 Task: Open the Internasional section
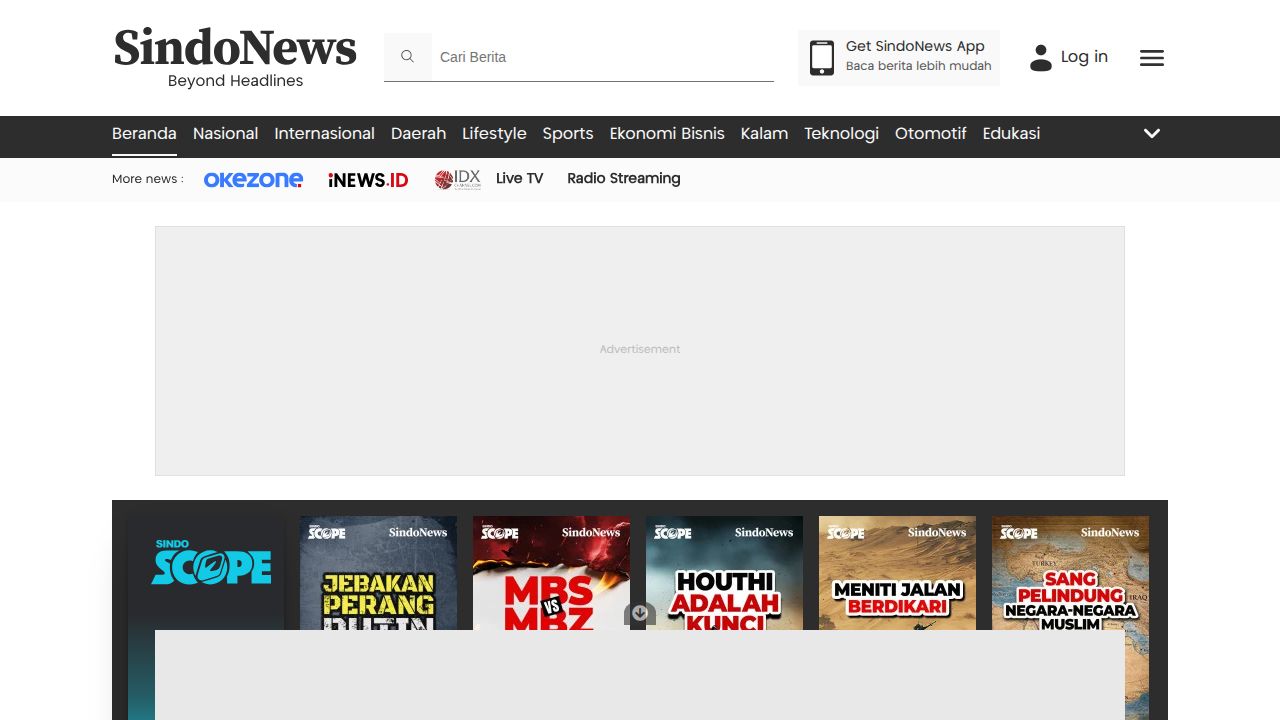tap(324, 134)
